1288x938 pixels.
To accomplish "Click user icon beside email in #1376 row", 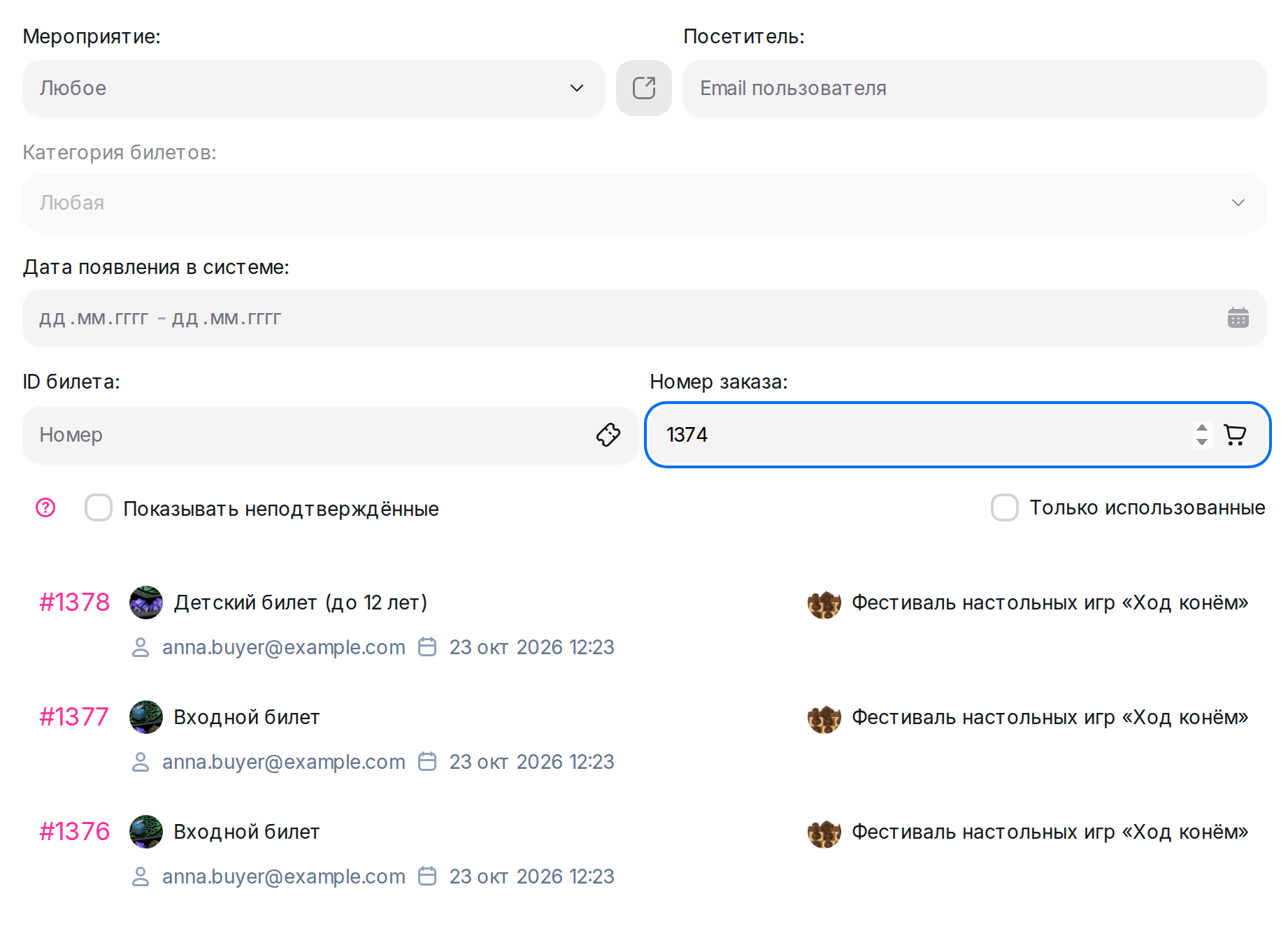I will [141, 876].
